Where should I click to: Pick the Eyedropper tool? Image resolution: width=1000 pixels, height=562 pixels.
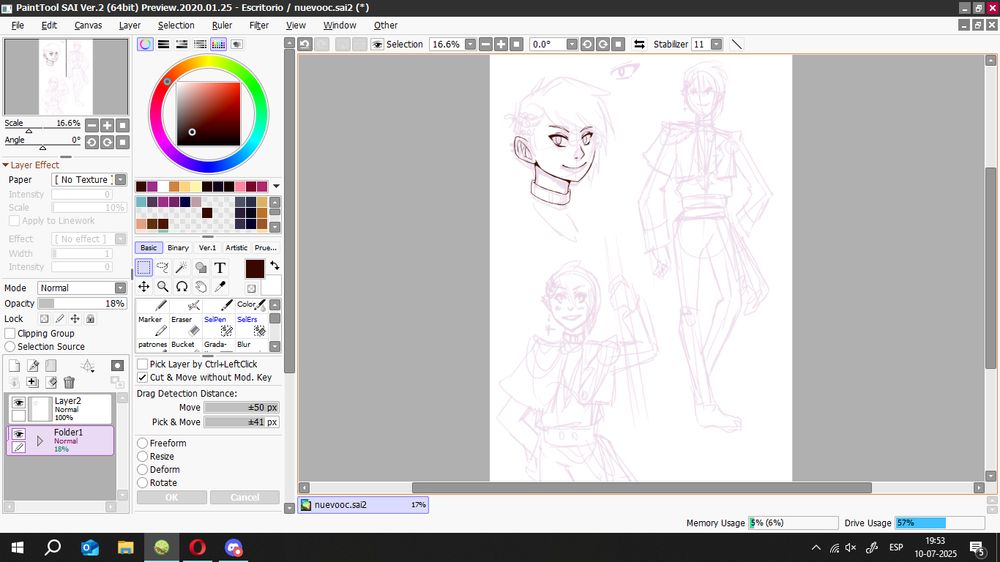click(220, 286)
